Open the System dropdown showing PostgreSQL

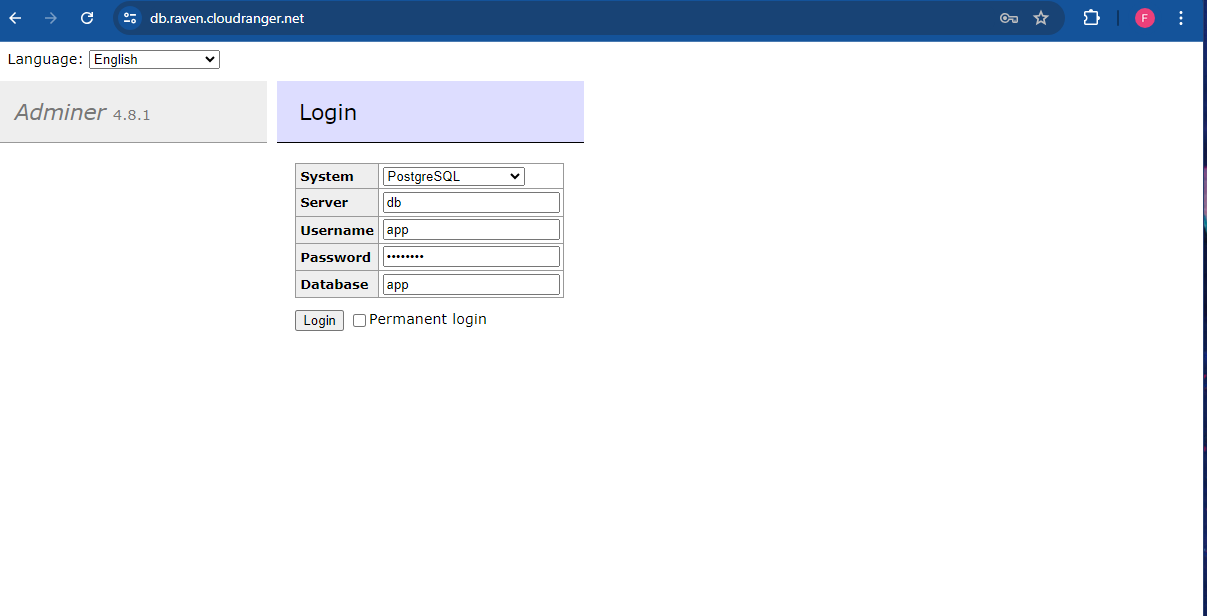452,176
